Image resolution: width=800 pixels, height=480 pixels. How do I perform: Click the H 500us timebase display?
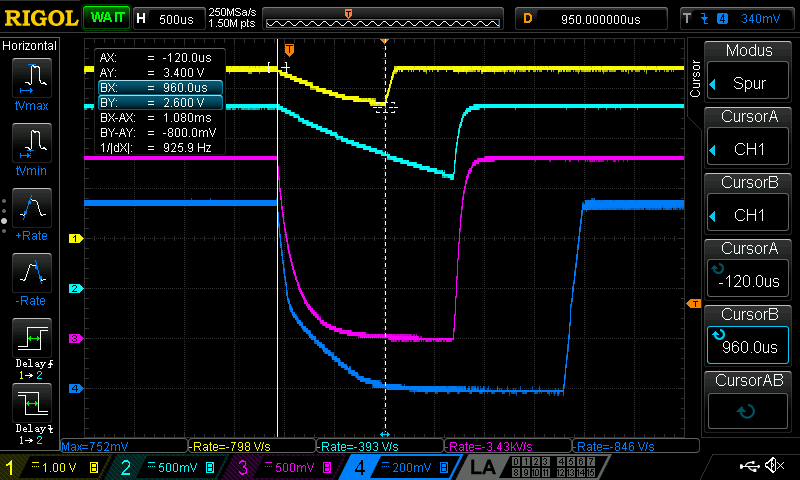coord(169,19)
